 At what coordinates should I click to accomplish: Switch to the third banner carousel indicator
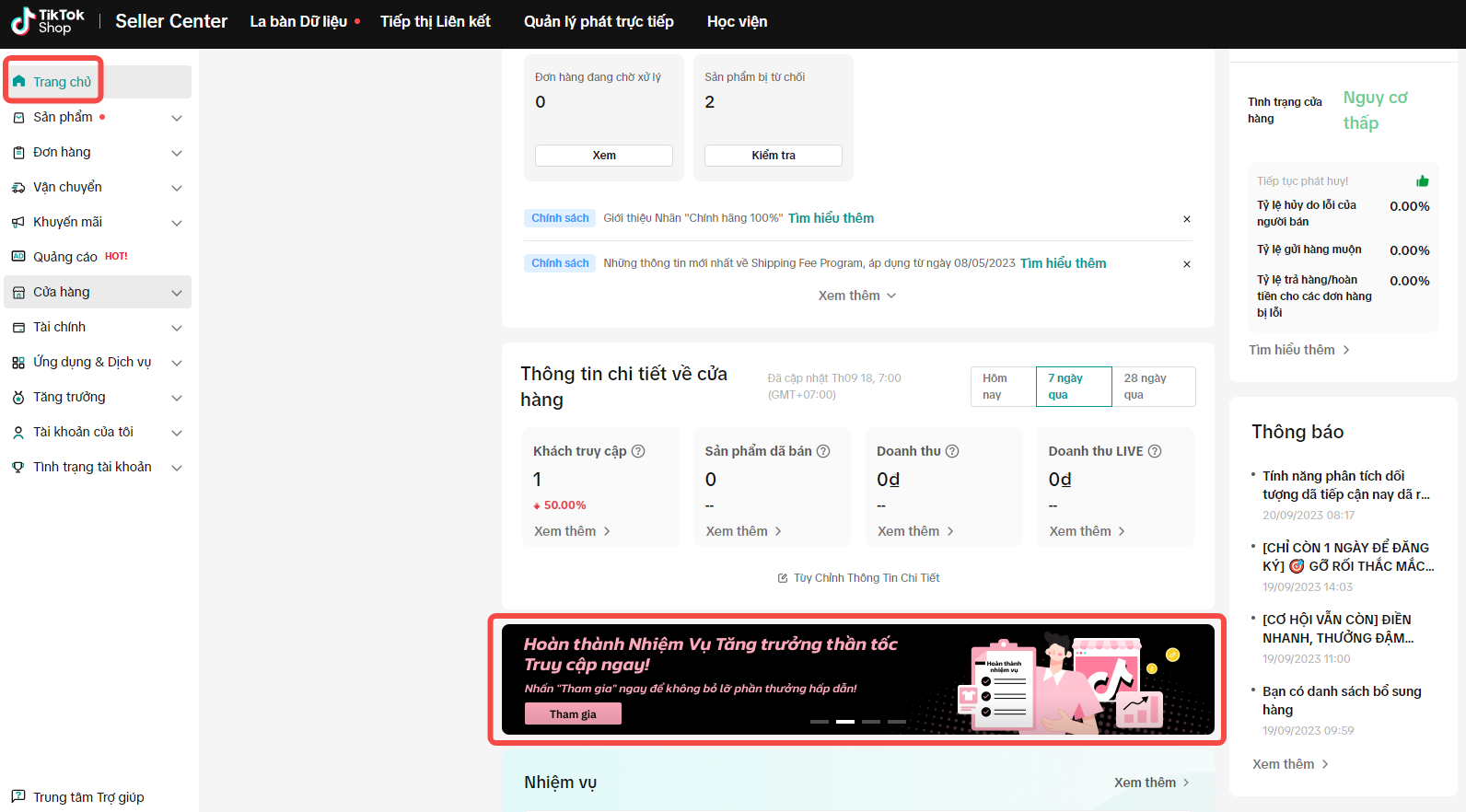point(871,722)
